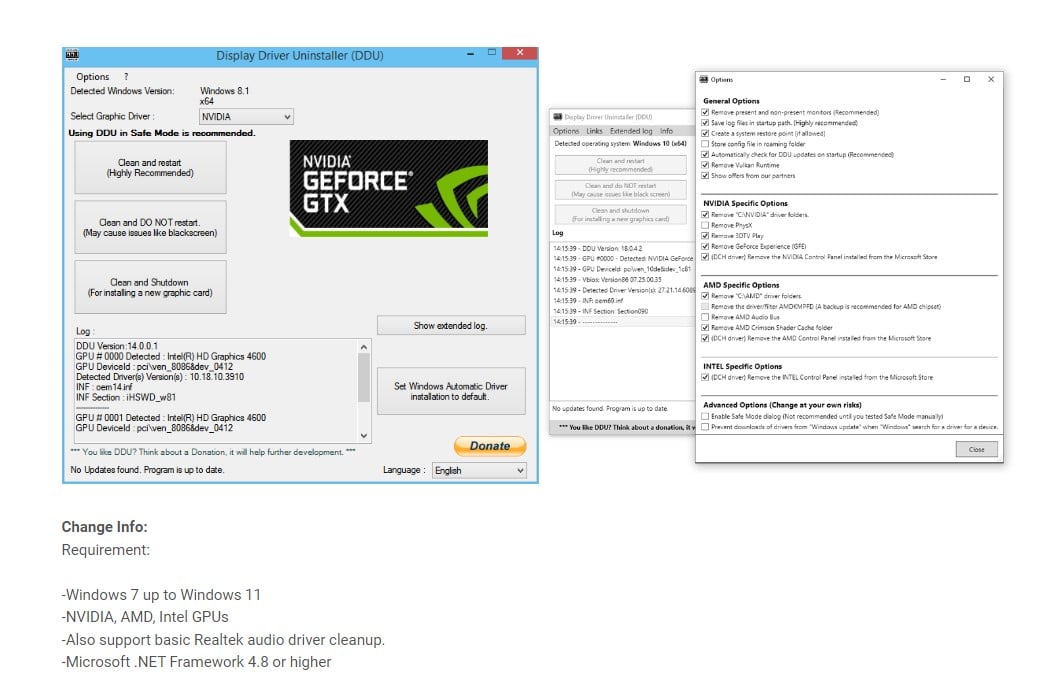Select log line 'DDU Version:14.0.0.1'
This screenshot has height=690, width=1044.
click(117, 346)
